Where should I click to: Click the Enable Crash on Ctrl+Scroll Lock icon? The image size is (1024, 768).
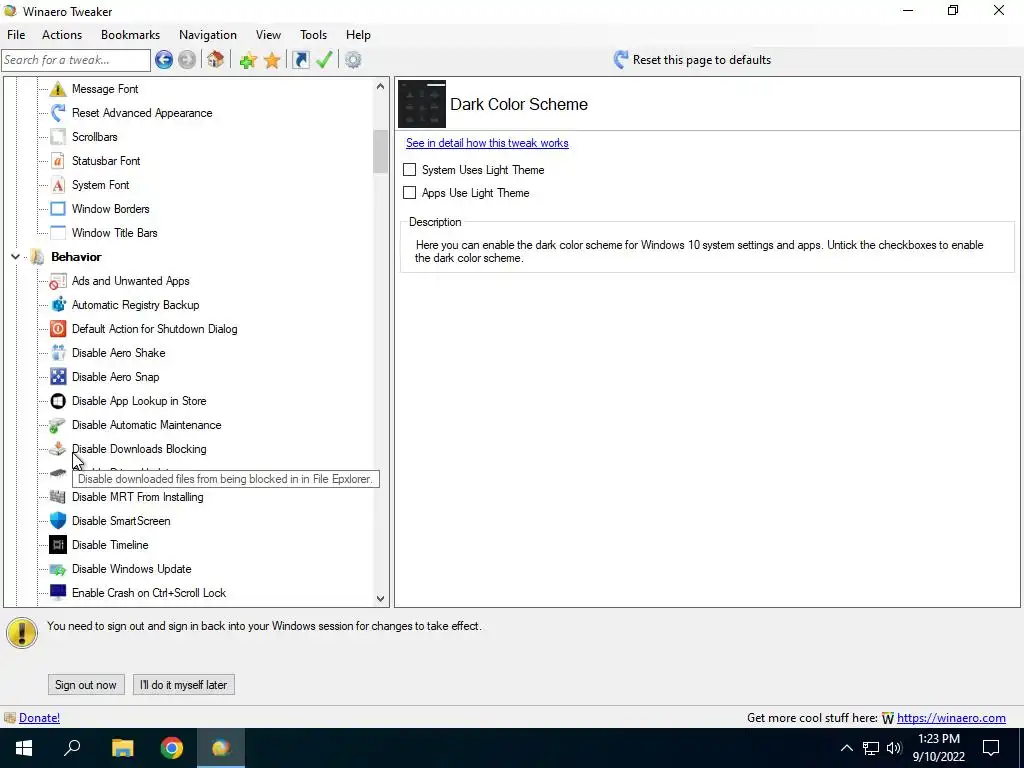click(58, 592)
